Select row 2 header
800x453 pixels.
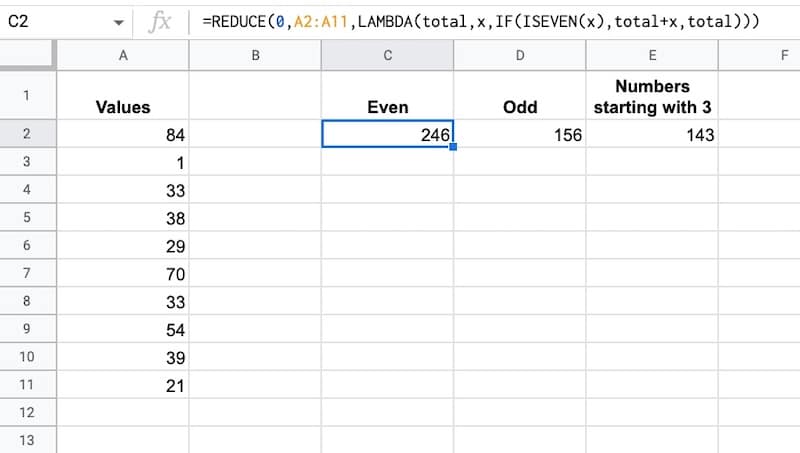[x=27, y=134]
